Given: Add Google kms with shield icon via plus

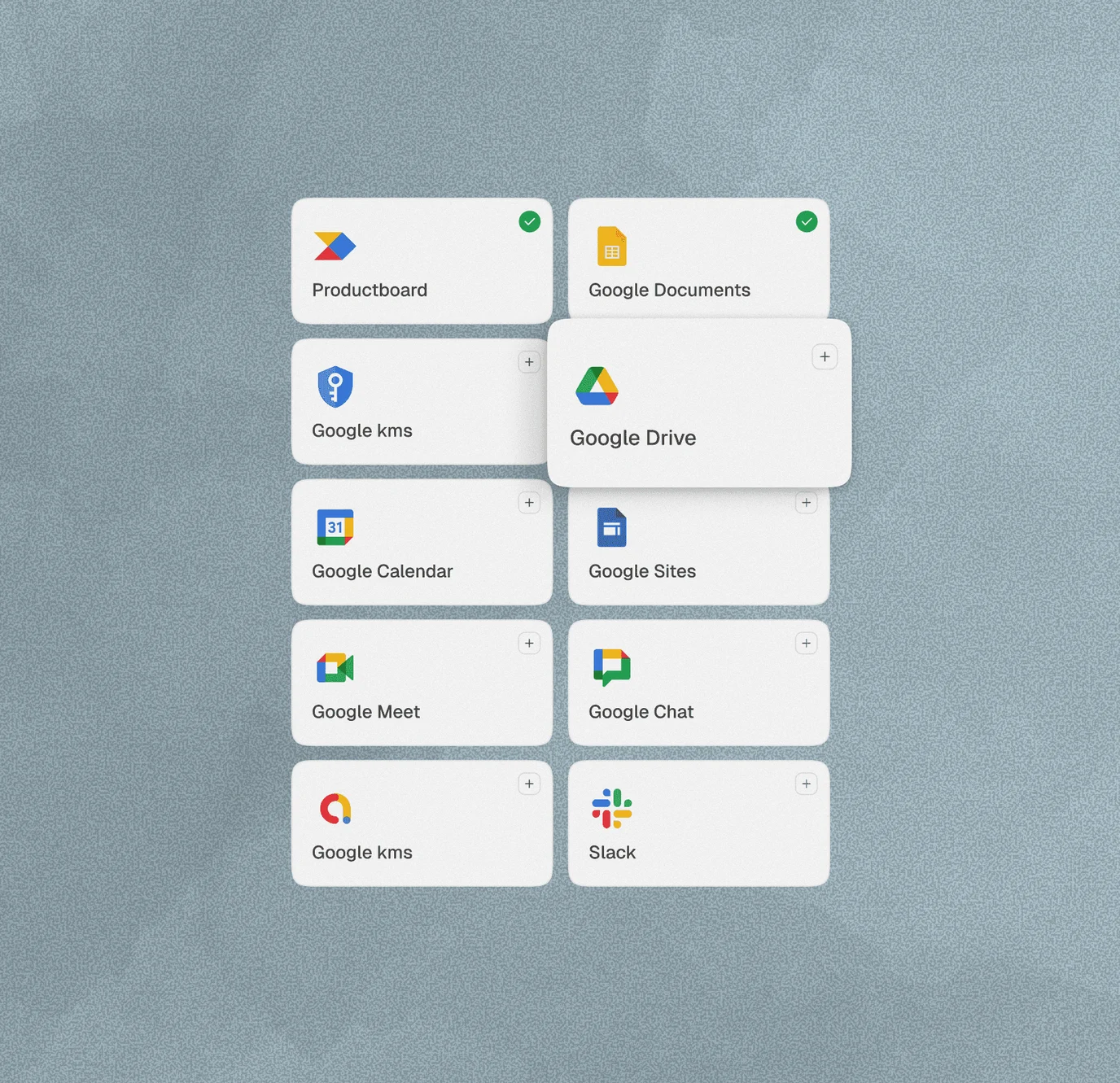Looking at the screenshot, I should (x=530, y=362).
